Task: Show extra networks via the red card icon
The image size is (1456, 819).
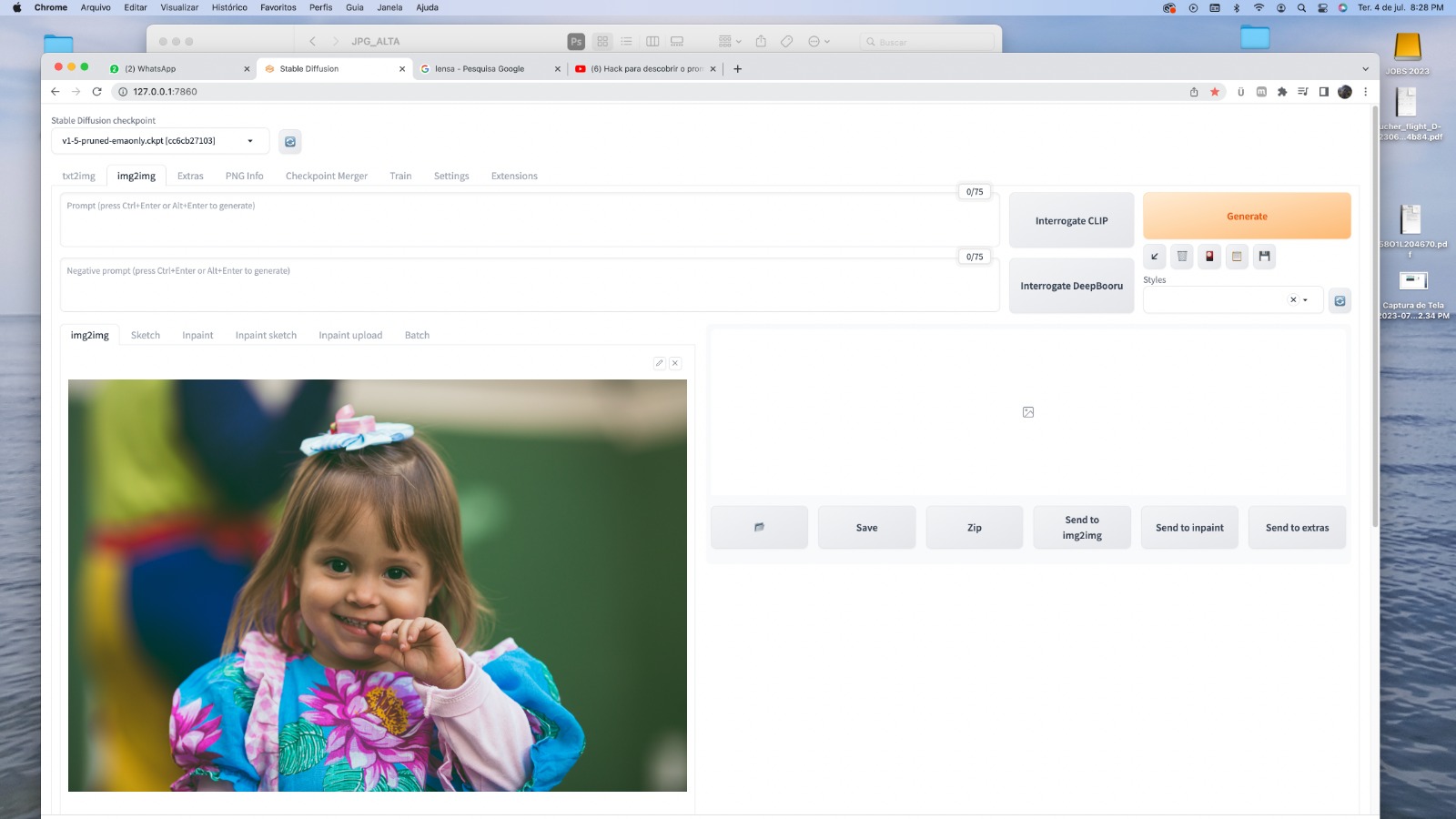Action: click(x=1209, y=257)
